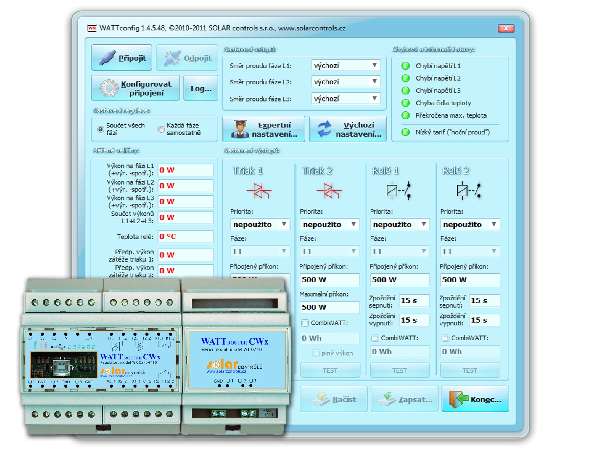The height and width of the screenshot is (457, 600).
Task: Toggle CombiWATT checkbox under Relé 1
Action: tap(375, 338)
